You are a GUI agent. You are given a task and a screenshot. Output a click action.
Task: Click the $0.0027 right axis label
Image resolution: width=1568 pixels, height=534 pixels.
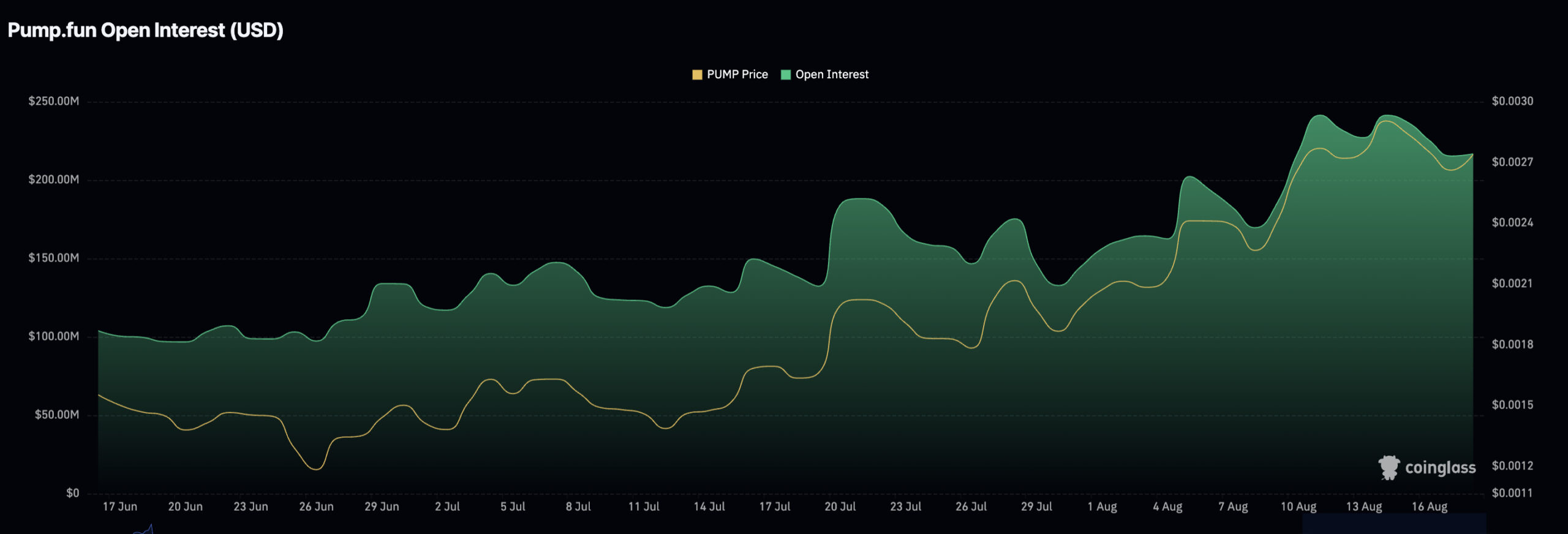[1512, 162]
